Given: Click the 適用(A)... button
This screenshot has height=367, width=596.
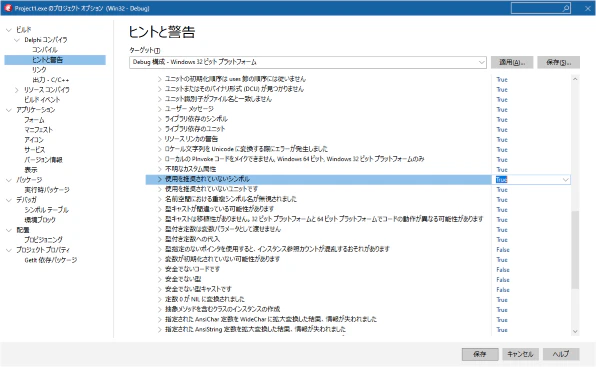Looking at the screenshot, I should tap(512, 62).
